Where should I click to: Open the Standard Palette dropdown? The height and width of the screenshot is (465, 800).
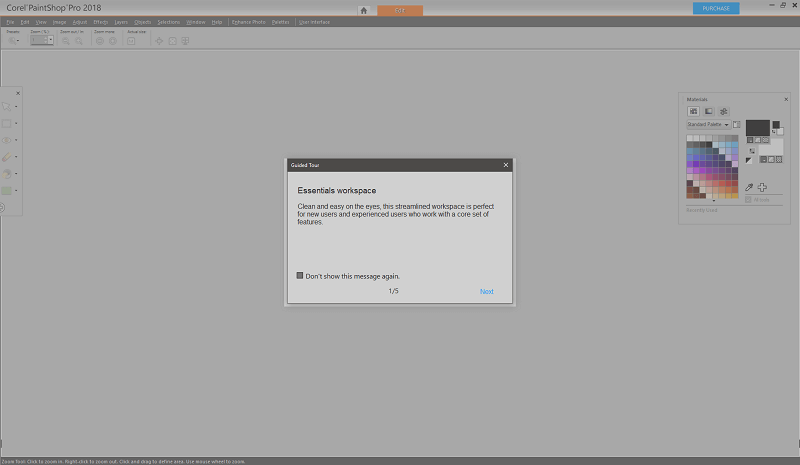click(709, 125)
